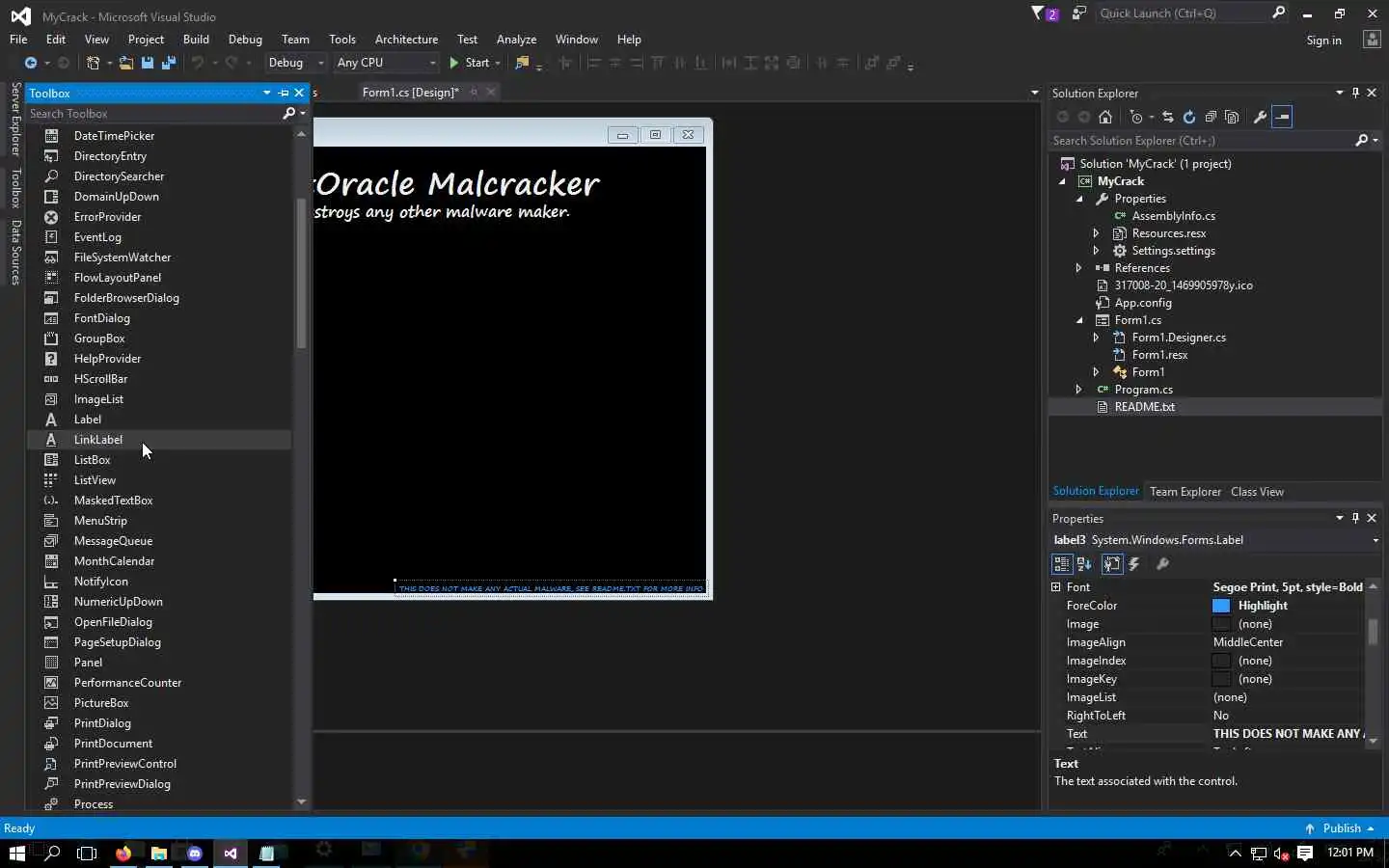This screenshot has width=1389, height=868.
Task: Collapse the Properties folder node
Action: pos(1079,199)
